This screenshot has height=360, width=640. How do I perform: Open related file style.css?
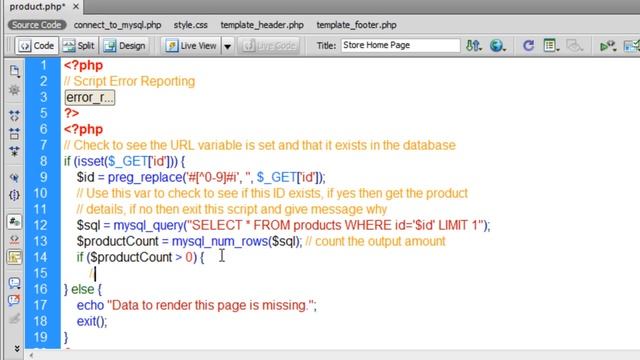(x=191, y=25)
